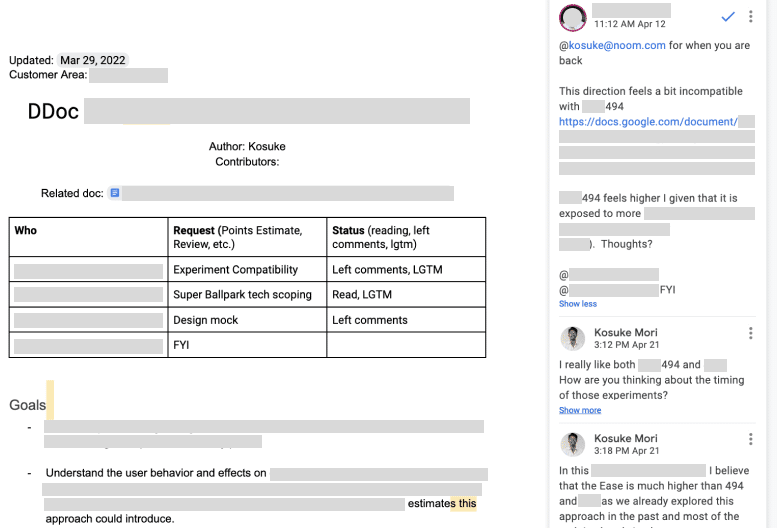This screenshot has height=528, width=777.
Task: Click the Goals heading
Action: click(27, 405)
